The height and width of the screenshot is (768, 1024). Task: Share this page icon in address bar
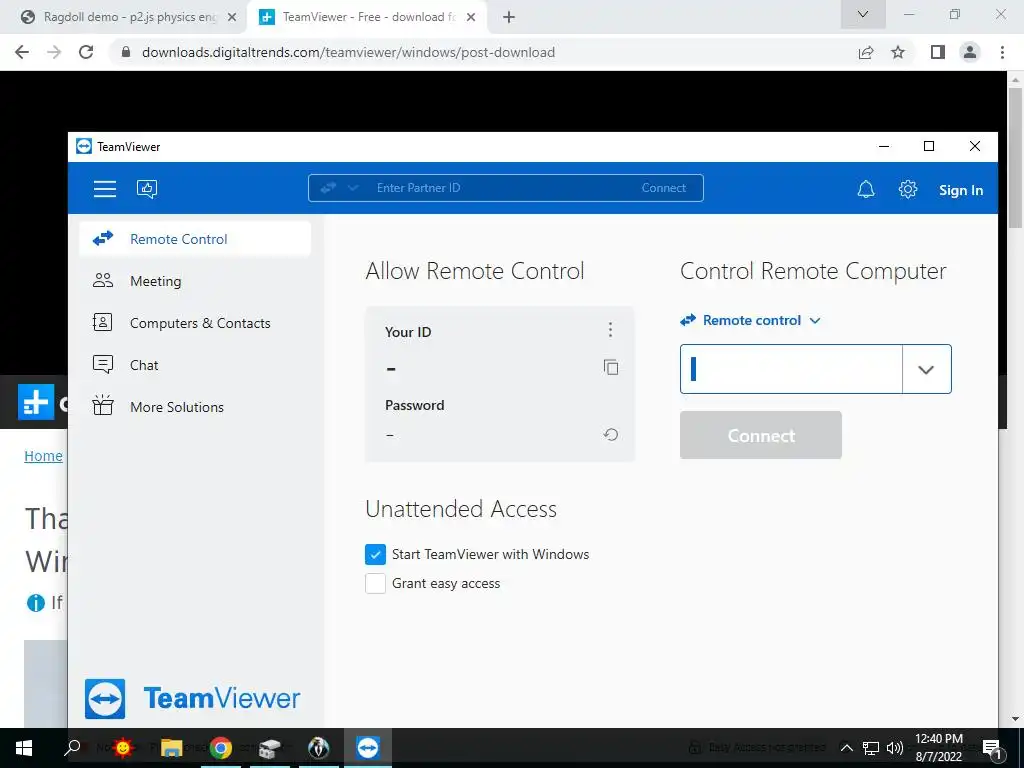coord(866,52)
